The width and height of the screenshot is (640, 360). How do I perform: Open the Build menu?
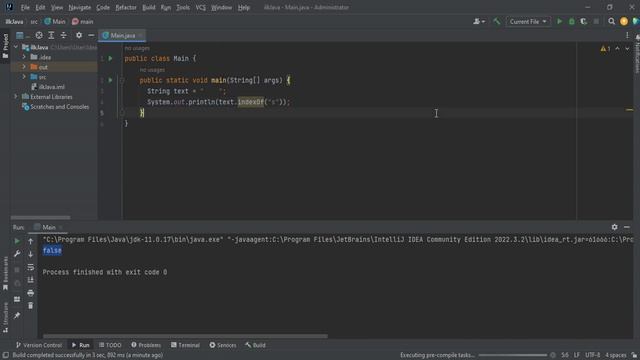[149, 7]
